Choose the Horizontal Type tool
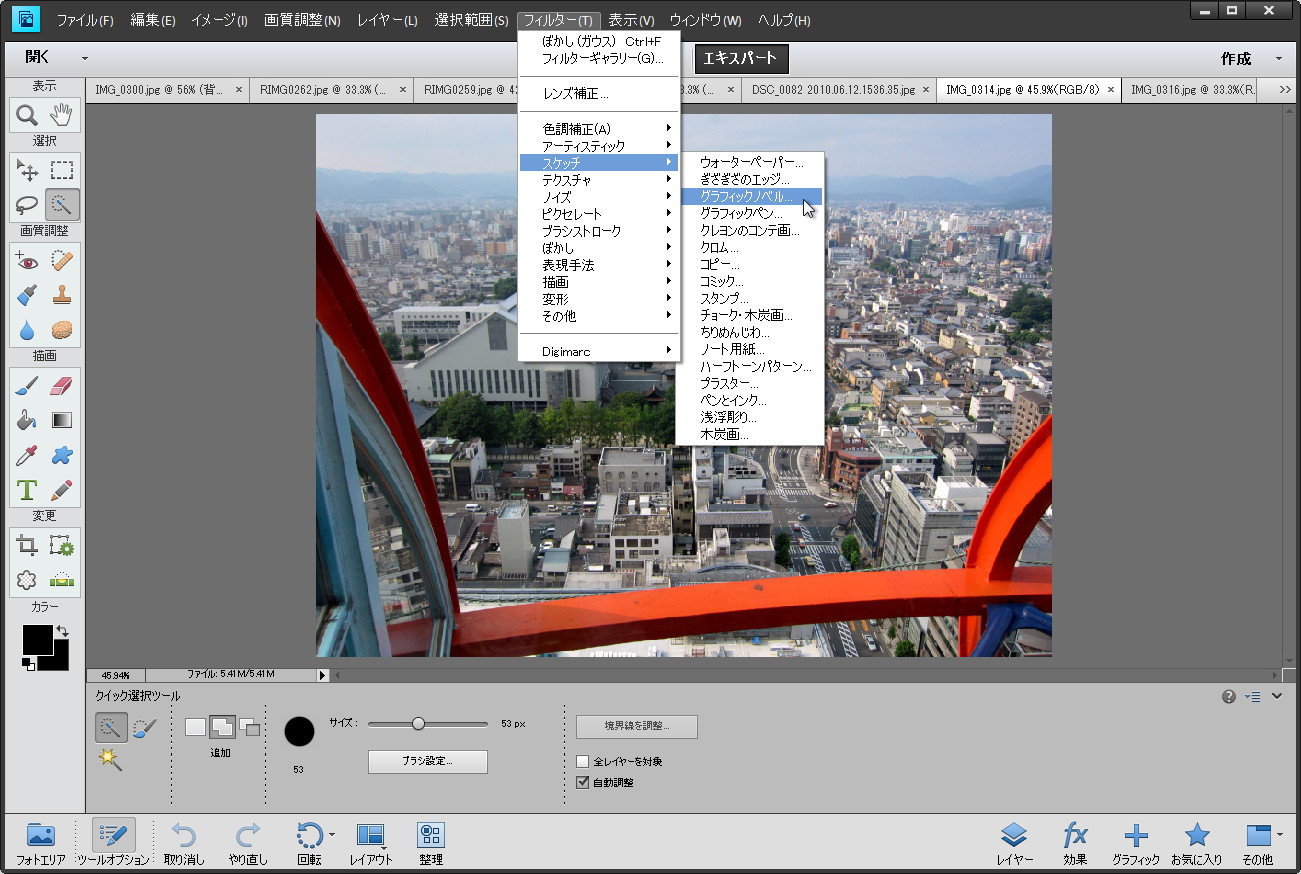Image resolution: width=1301 pixels, height=874 pixels. (27, 490)
